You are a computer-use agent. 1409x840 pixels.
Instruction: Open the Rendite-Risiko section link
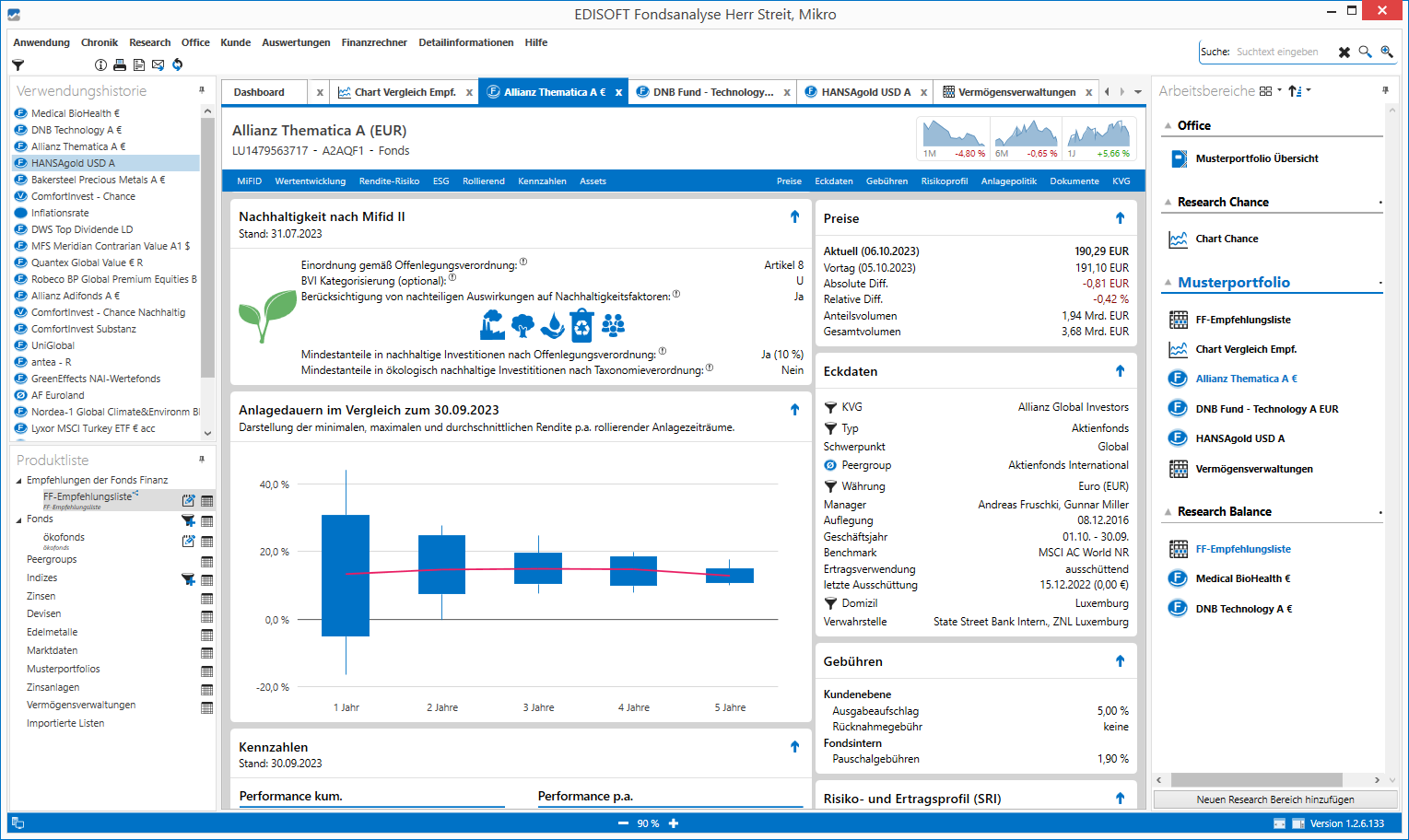point(389,181)
